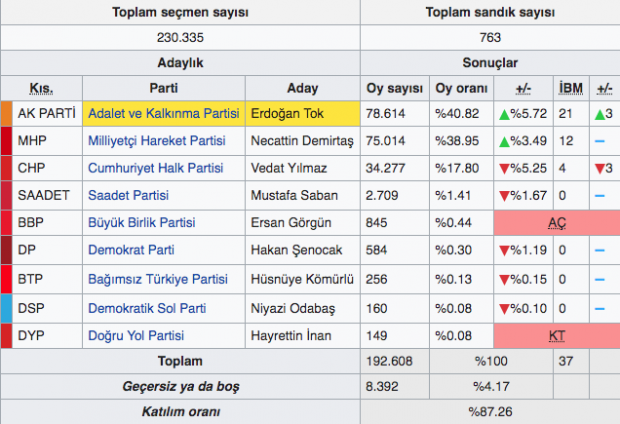Click the total voter count 230.335
The width and height of the screenshot is (620, 424).
click(x=180, y=38)
